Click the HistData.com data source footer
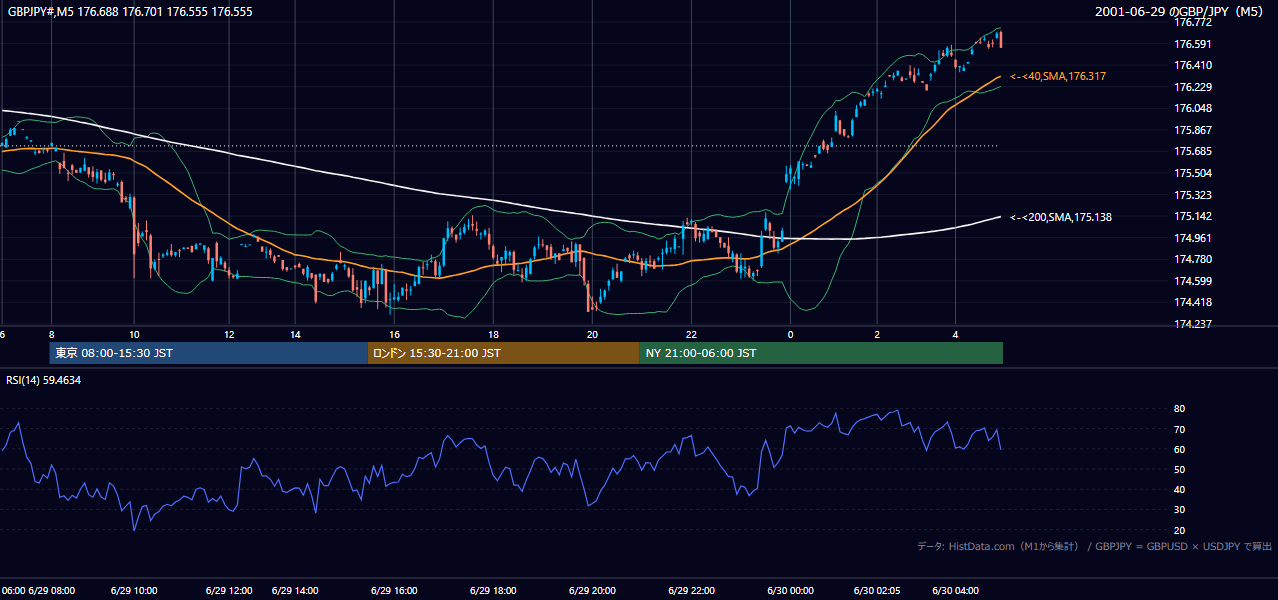 coord(1095,546)
